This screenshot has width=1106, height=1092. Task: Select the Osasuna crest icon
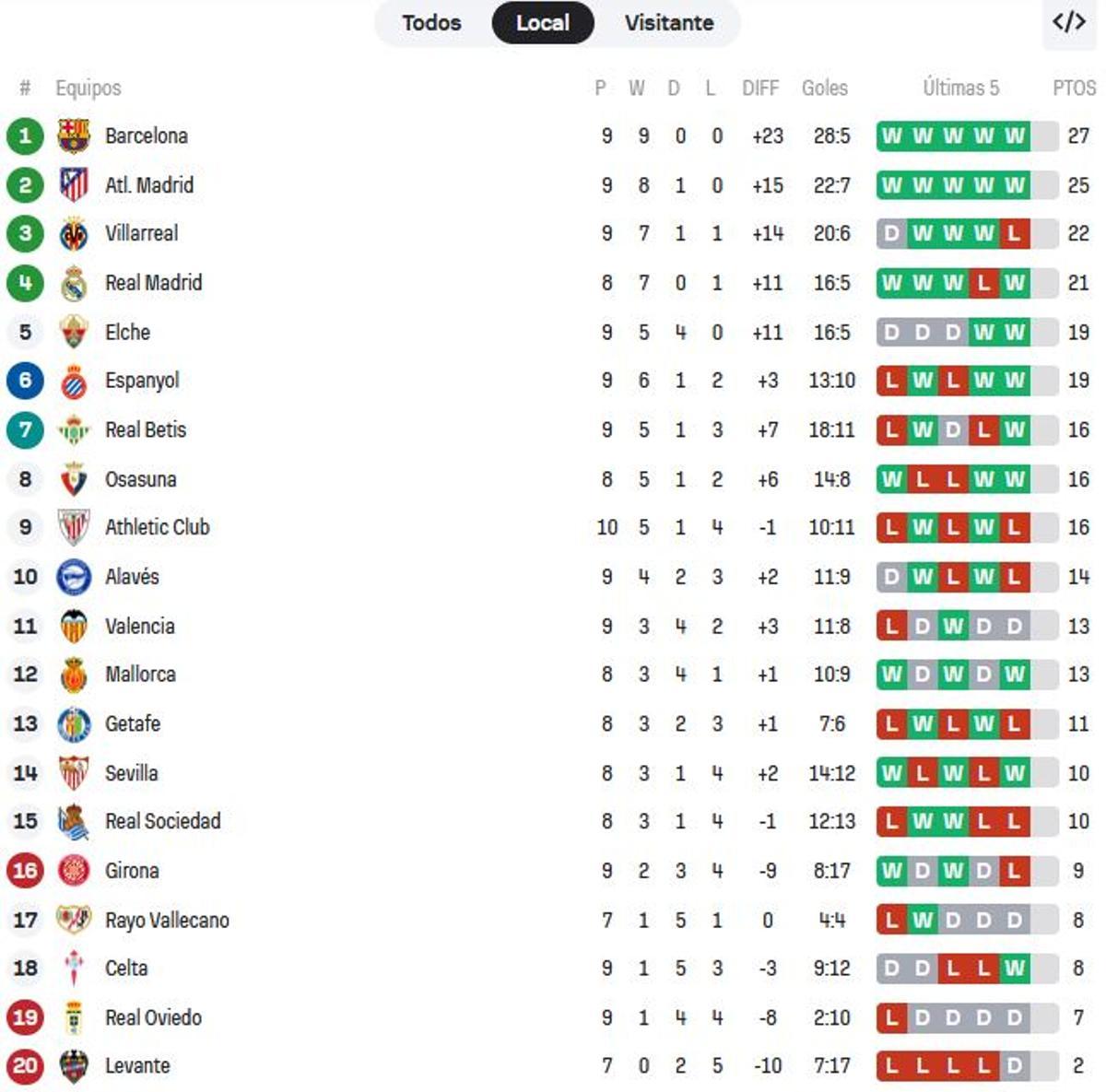pyautogui.click(x=74, y=478)
